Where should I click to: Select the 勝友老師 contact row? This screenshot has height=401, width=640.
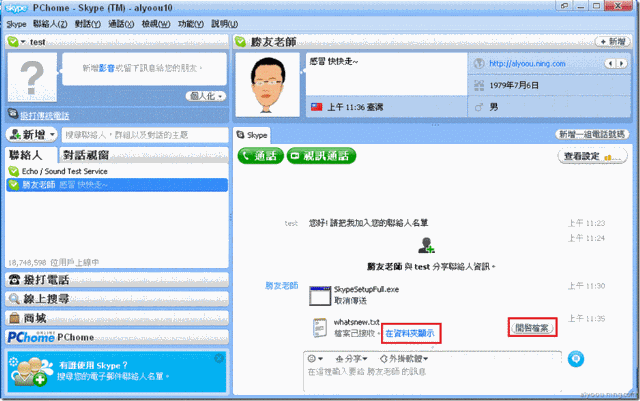click(x=117, y=185)
